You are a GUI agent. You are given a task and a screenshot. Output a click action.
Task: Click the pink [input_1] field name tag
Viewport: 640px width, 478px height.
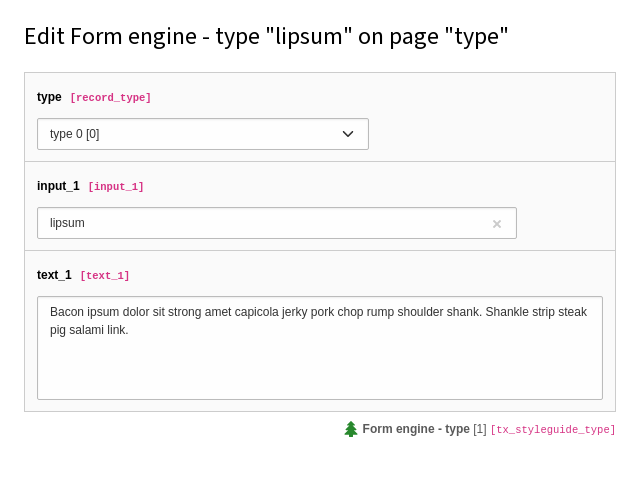pyautogui.click(x=116, y=187)
